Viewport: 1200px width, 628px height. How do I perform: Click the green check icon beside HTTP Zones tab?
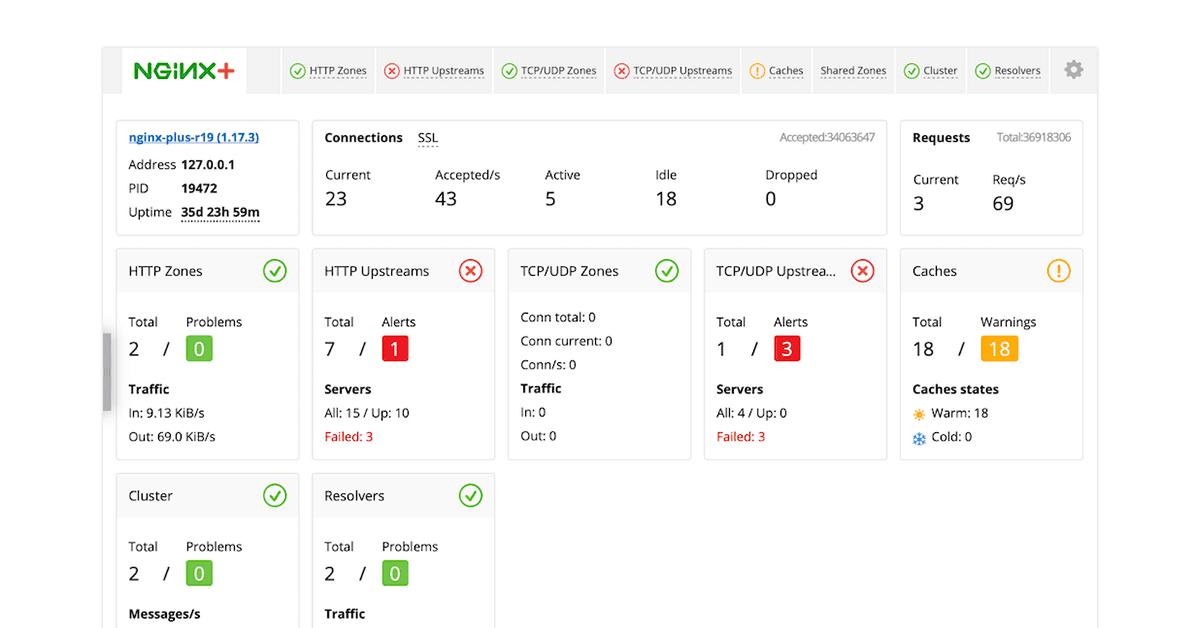297,70
